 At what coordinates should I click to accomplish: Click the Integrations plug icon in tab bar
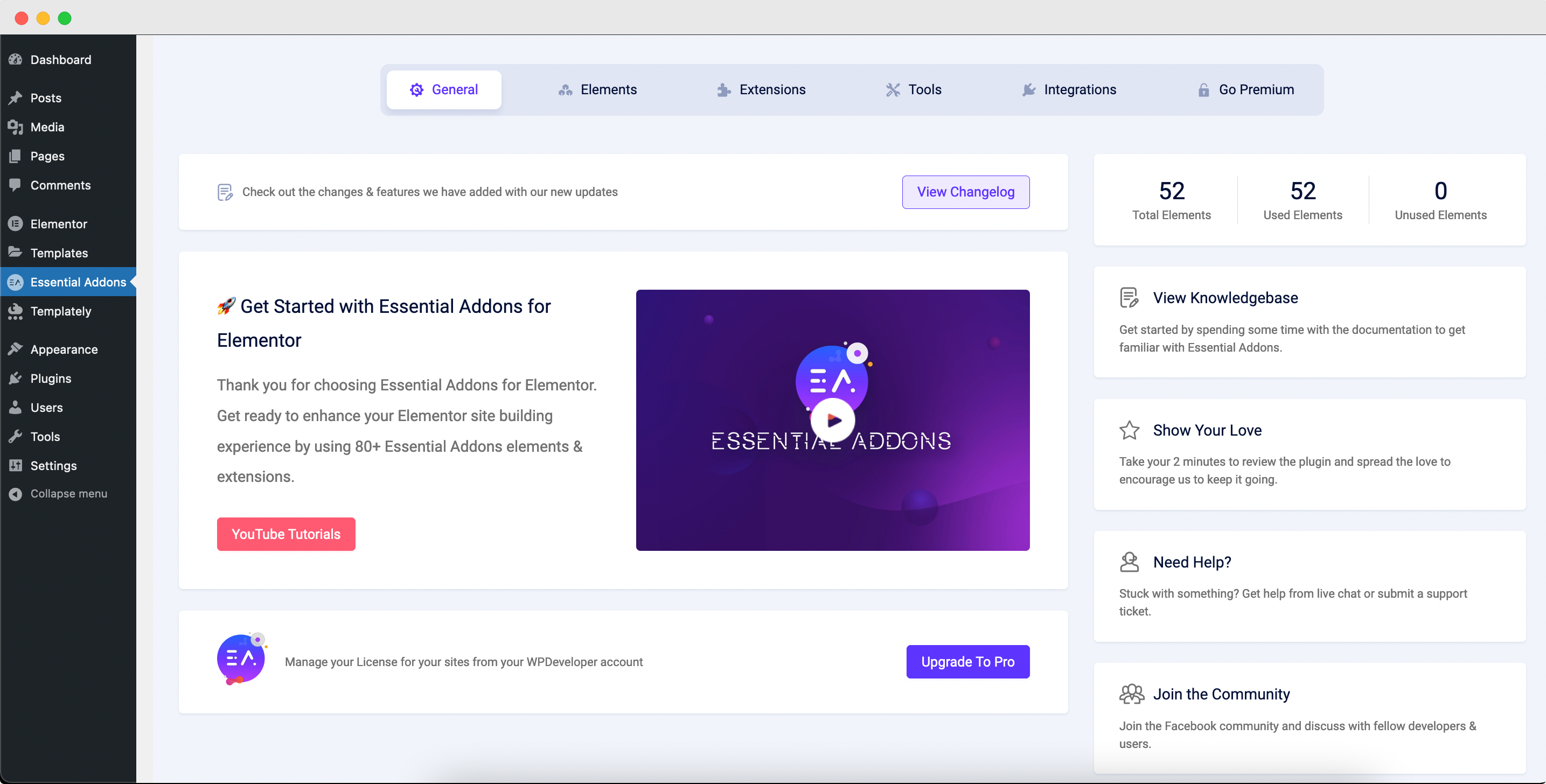(x=1029, y=90)
